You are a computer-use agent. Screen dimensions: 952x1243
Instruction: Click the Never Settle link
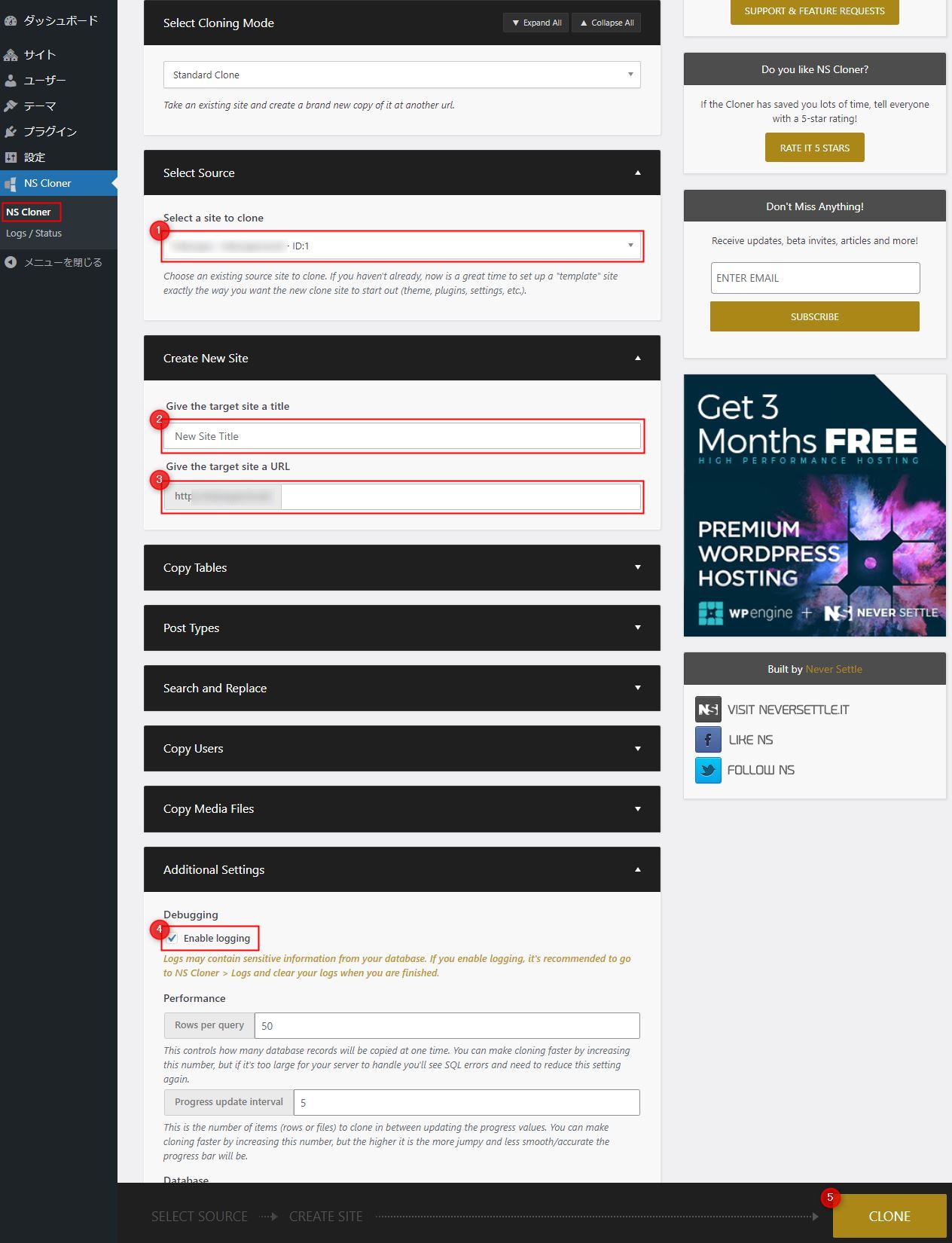(x=834, y=669)
